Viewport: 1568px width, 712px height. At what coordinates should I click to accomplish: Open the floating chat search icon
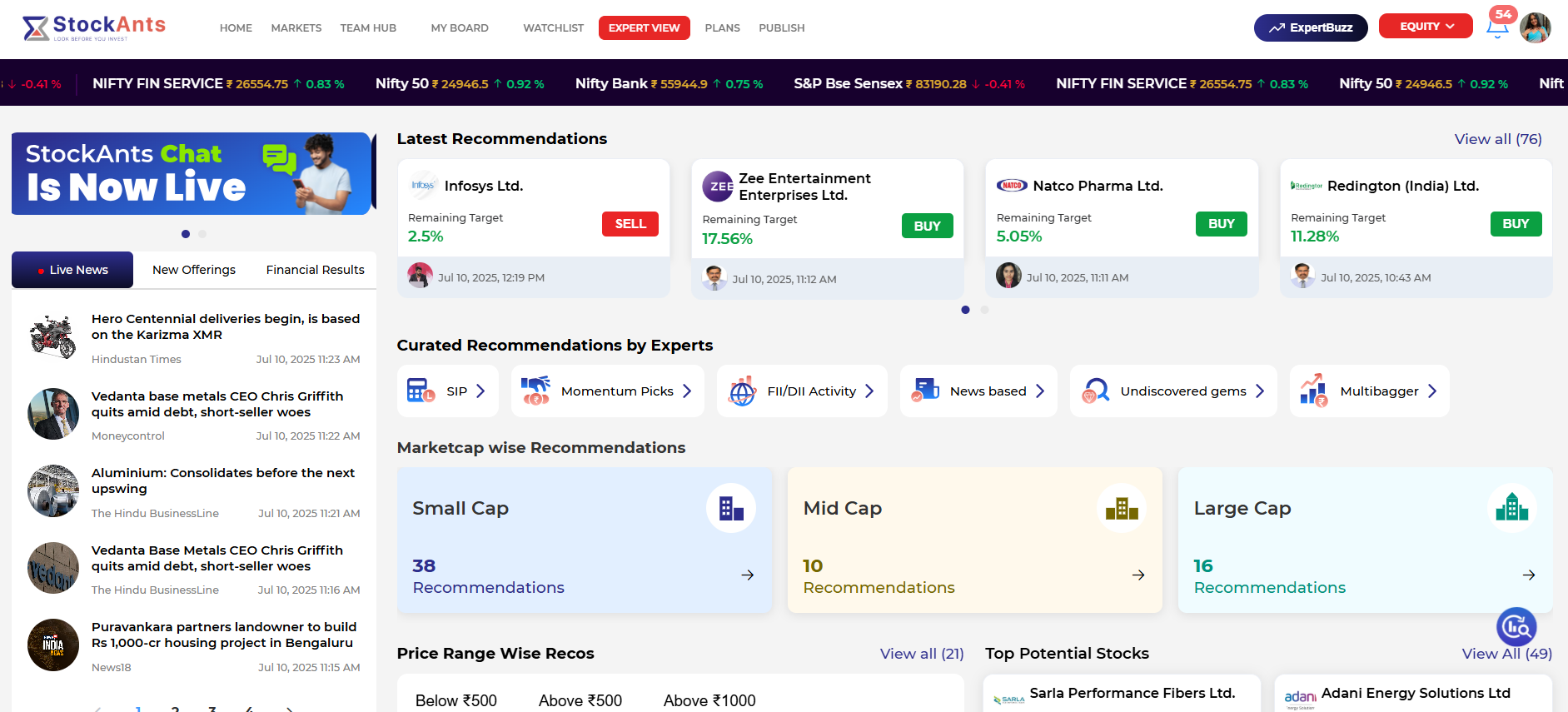(1516, 627)
